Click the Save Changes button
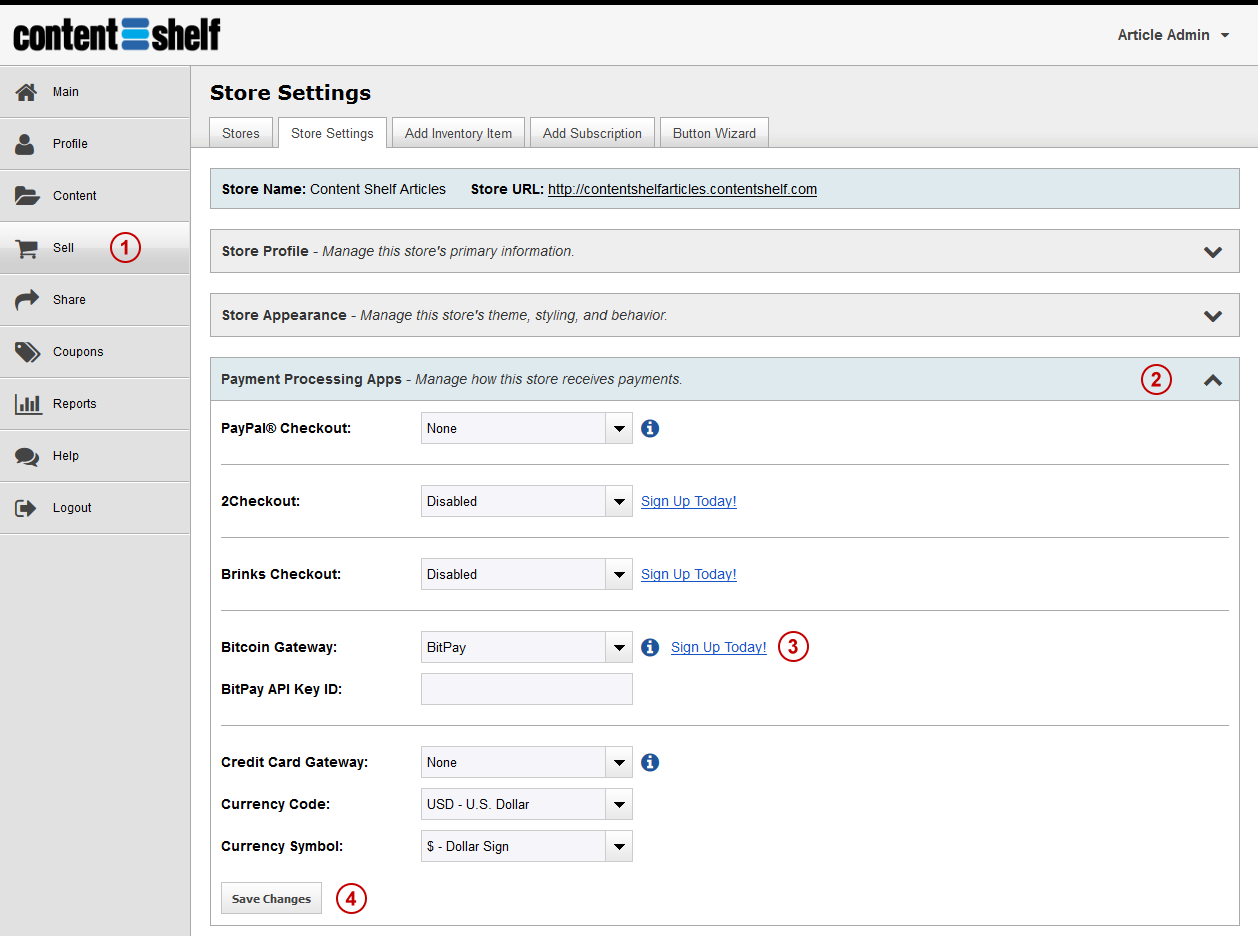Viewport: 1258px width, 936px height. 271,898
